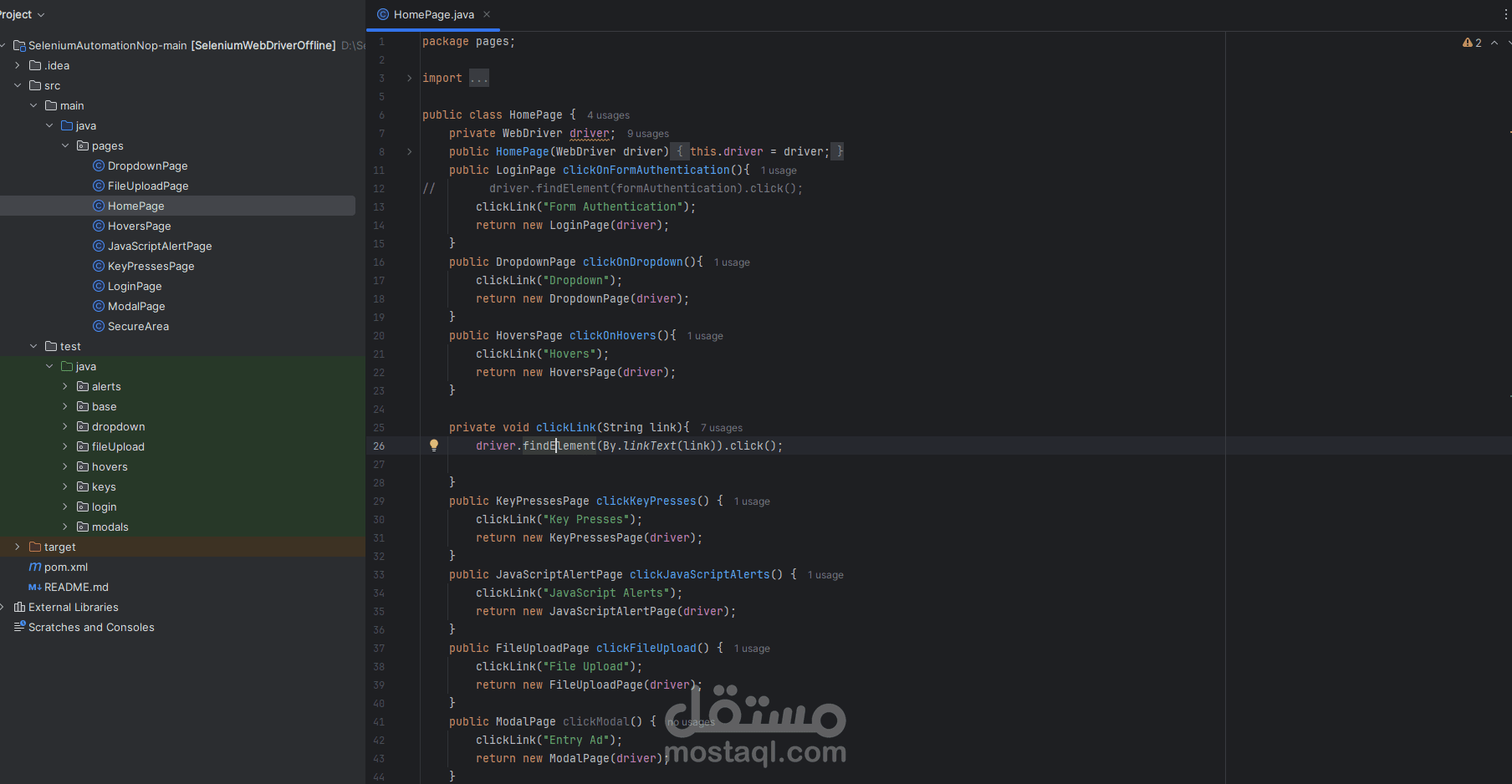Select README.md in the project tree

(76, 587)
